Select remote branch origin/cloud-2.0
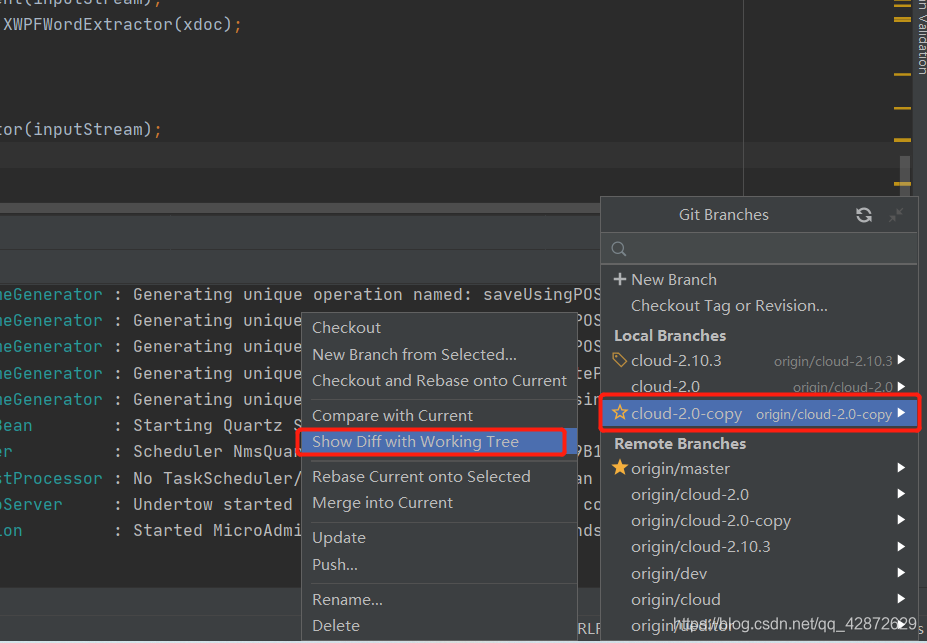The width and height of the screenshot is (927, 643). [x=759, y=494]
